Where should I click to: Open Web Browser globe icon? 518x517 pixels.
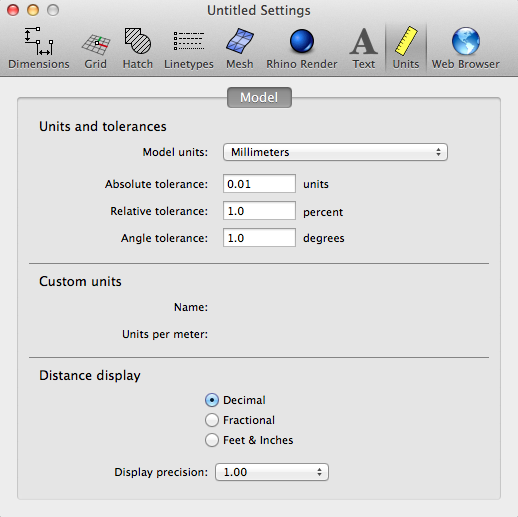pyautogui.click(x=466, y=41)
